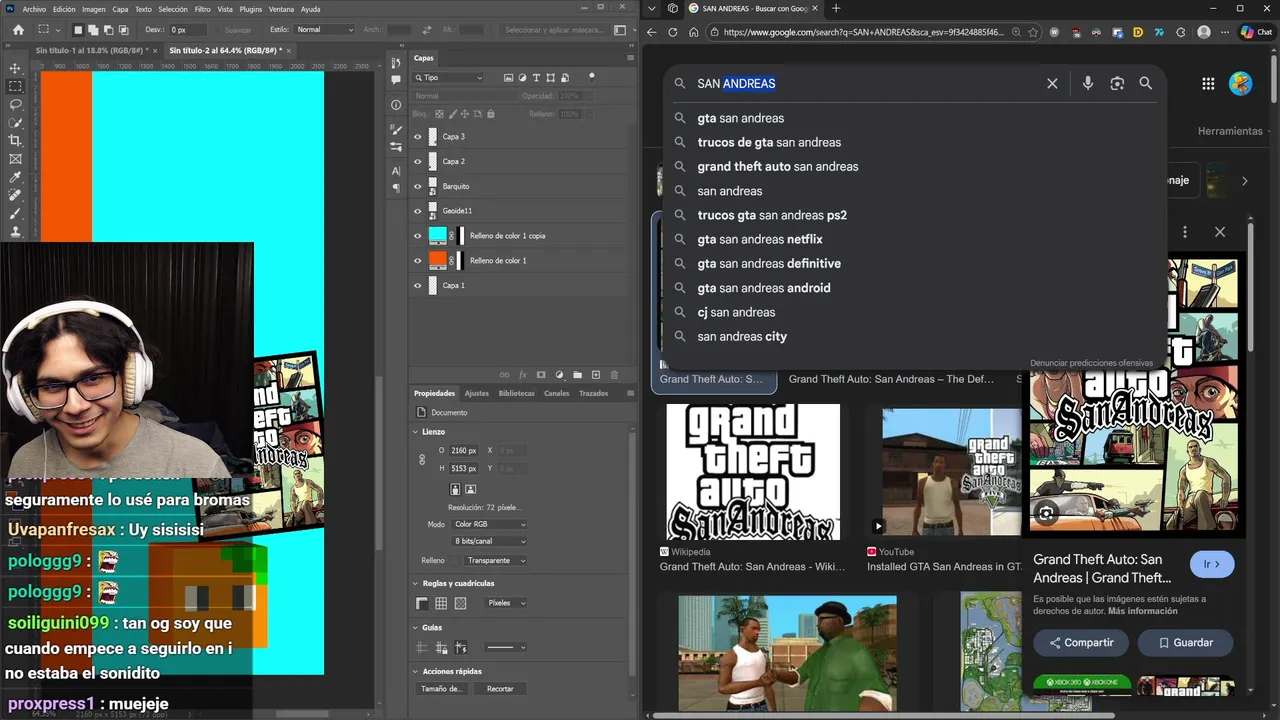Open the Estilo dropdown set to Normal

tap(324, 30)
